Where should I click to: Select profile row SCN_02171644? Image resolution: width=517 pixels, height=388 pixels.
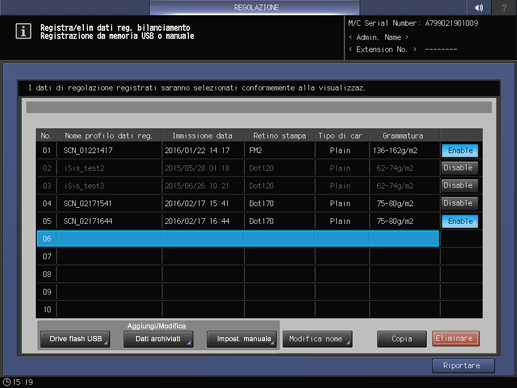pos(238,221)
